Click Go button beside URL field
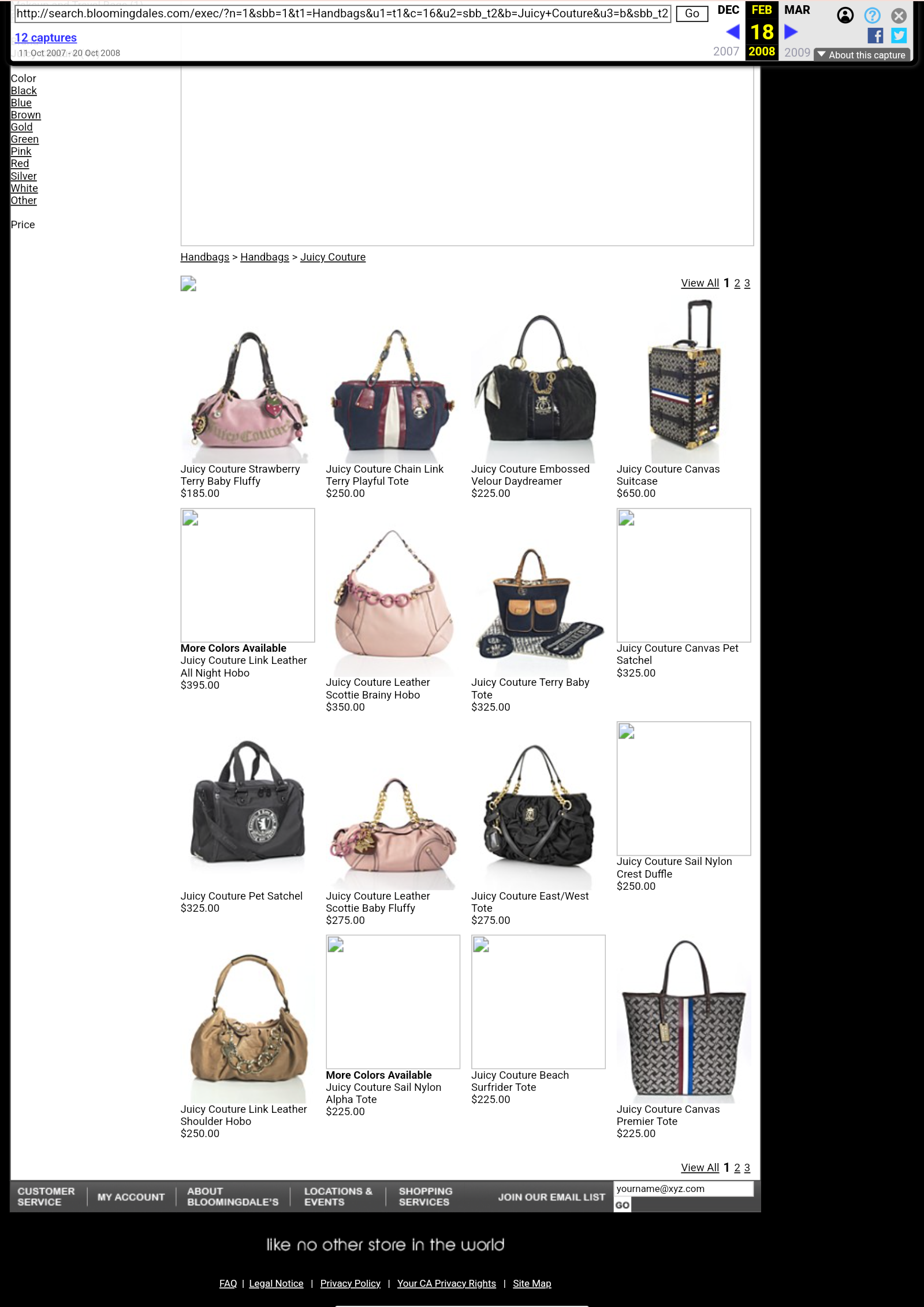The image size is (924, 1307). click(692, 14)
